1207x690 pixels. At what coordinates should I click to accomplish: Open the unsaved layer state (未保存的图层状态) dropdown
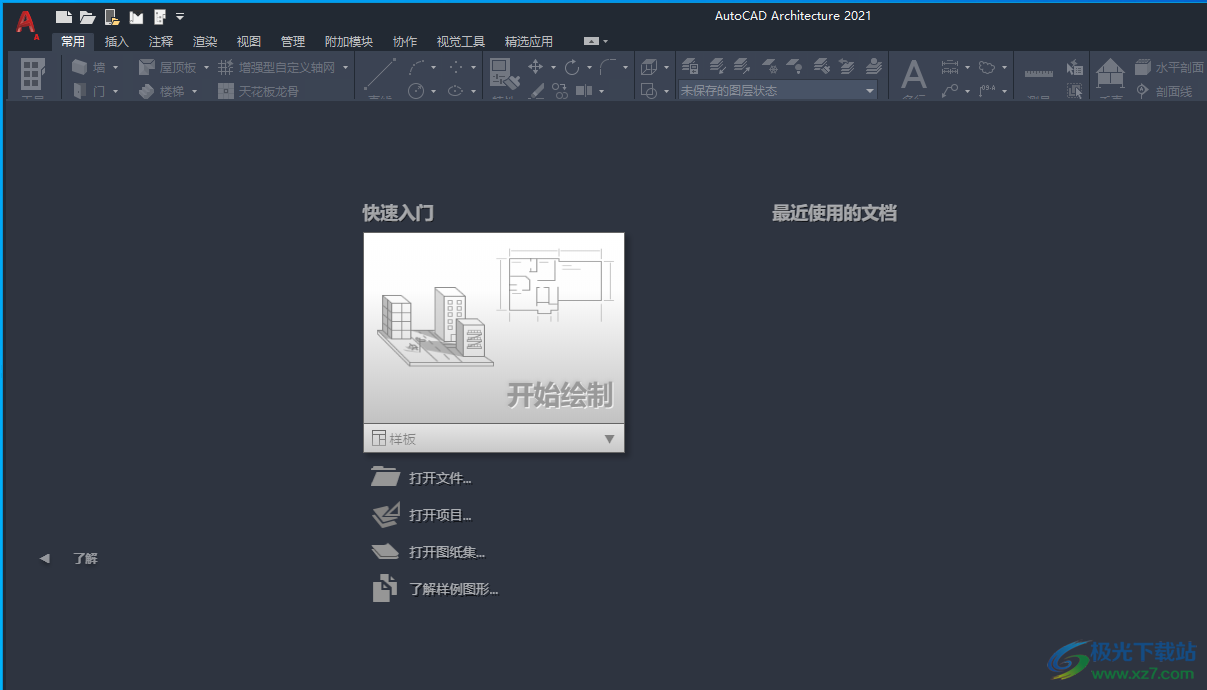click(778, 91)
